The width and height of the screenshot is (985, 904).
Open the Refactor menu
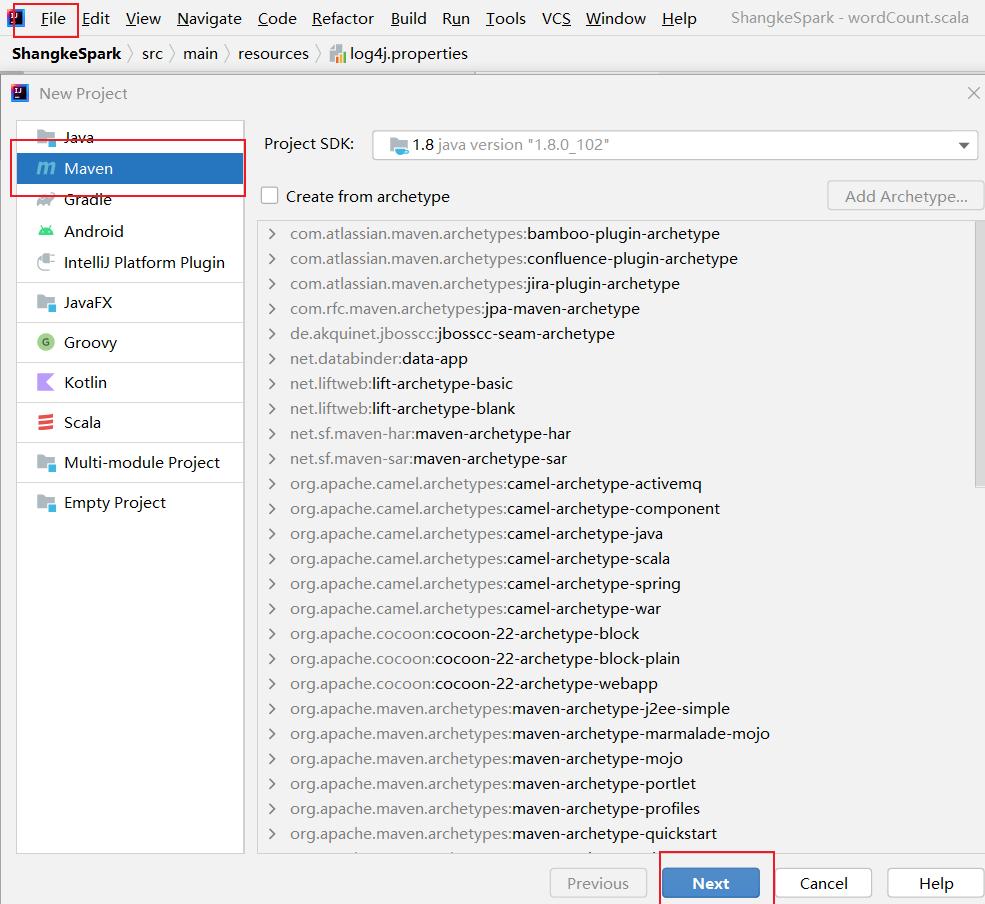click(x=343, y=18)
